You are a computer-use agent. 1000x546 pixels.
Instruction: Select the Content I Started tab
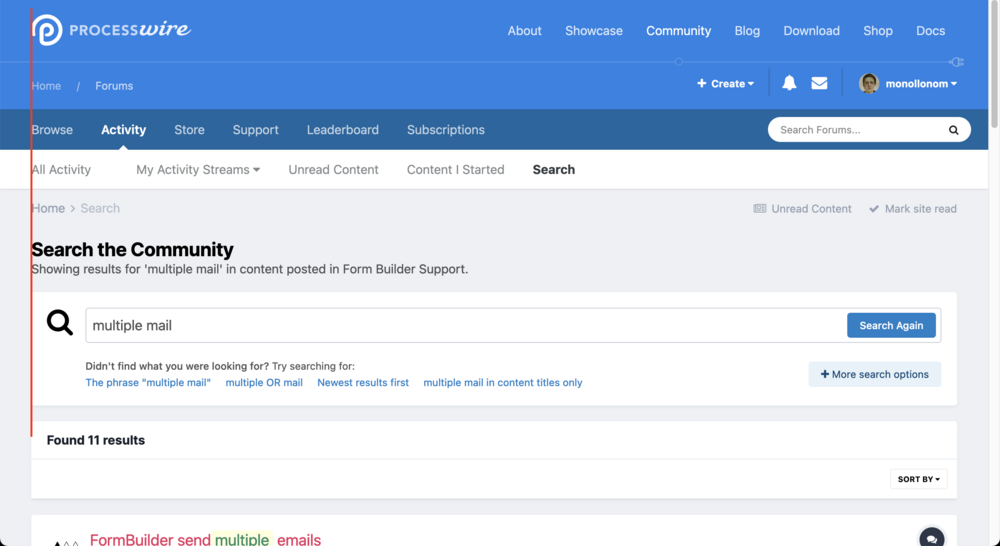coord(455,170)
